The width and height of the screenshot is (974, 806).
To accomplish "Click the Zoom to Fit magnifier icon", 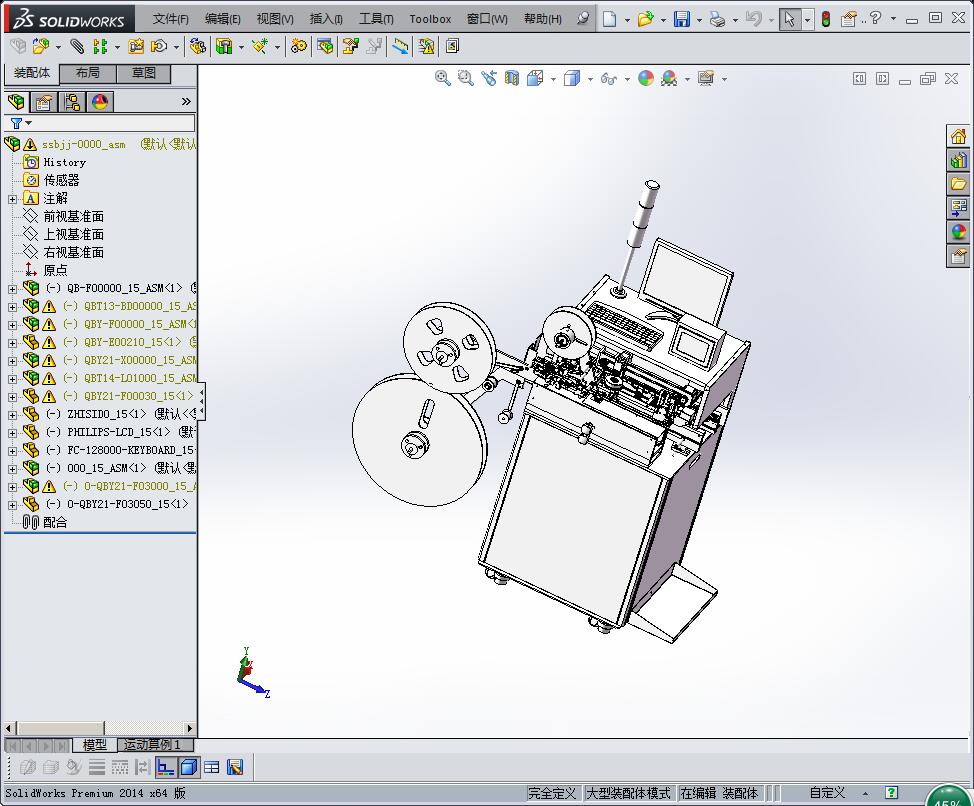I will 443,78.
